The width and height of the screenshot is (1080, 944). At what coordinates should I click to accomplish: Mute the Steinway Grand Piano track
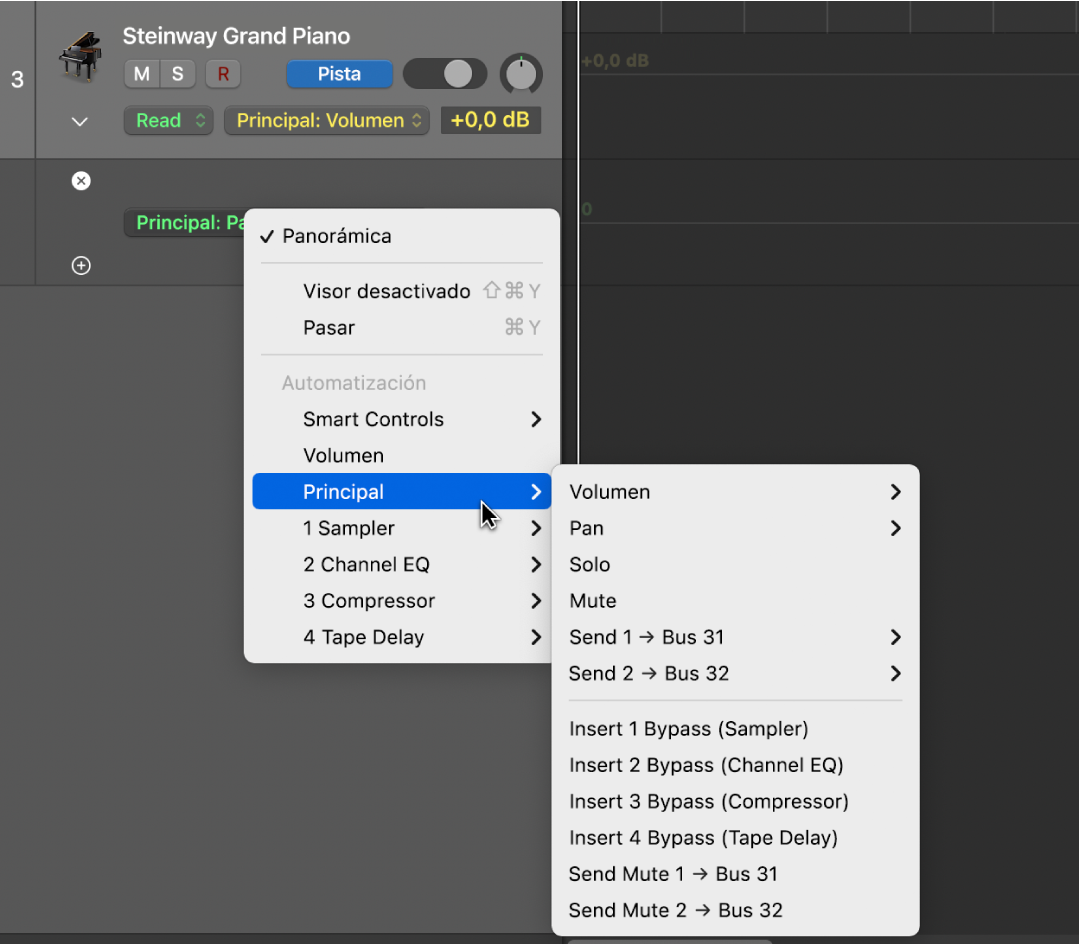[x=142, y=74]
